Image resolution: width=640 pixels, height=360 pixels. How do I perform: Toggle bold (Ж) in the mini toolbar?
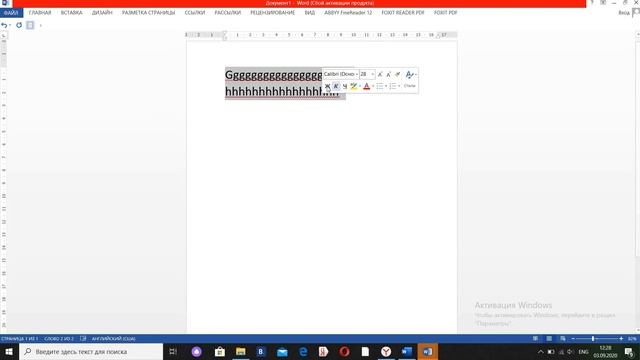coord(327,86)
